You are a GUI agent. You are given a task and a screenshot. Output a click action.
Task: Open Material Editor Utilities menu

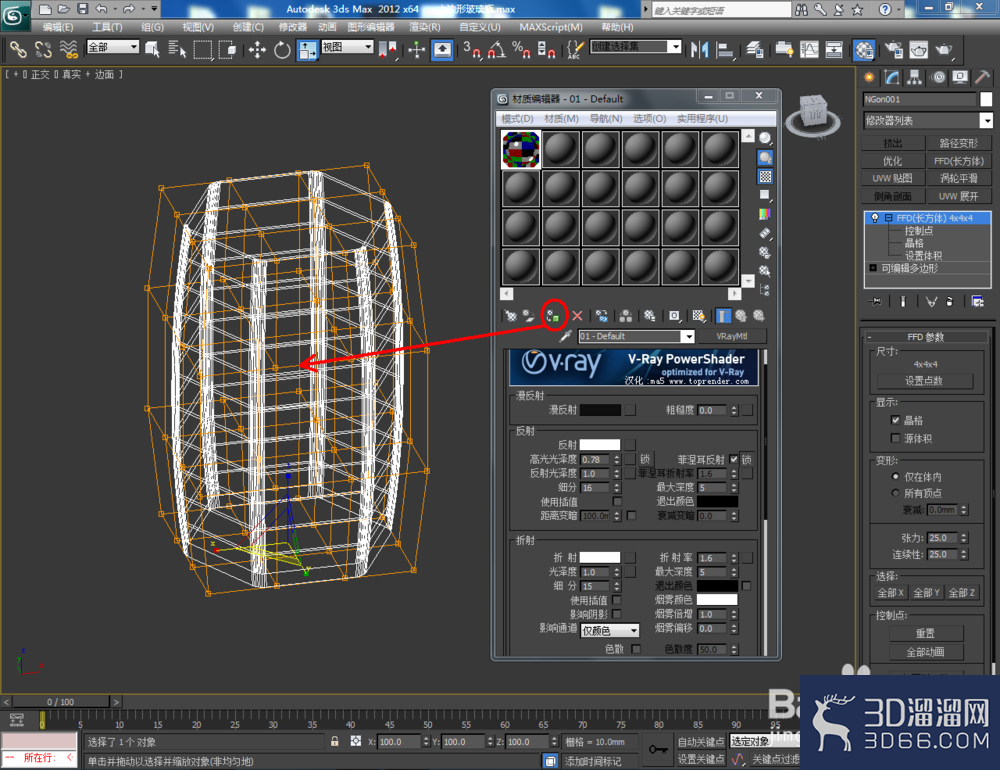pyautogui.click(x=702, y=119)
